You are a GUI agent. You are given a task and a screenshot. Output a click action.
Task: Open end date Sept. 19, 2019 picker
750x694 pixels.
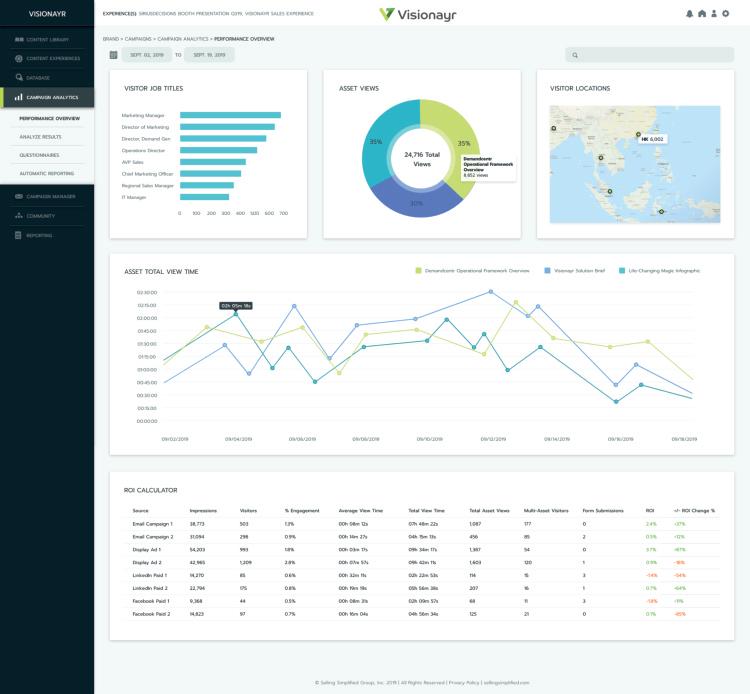click(x=210, y=55)
